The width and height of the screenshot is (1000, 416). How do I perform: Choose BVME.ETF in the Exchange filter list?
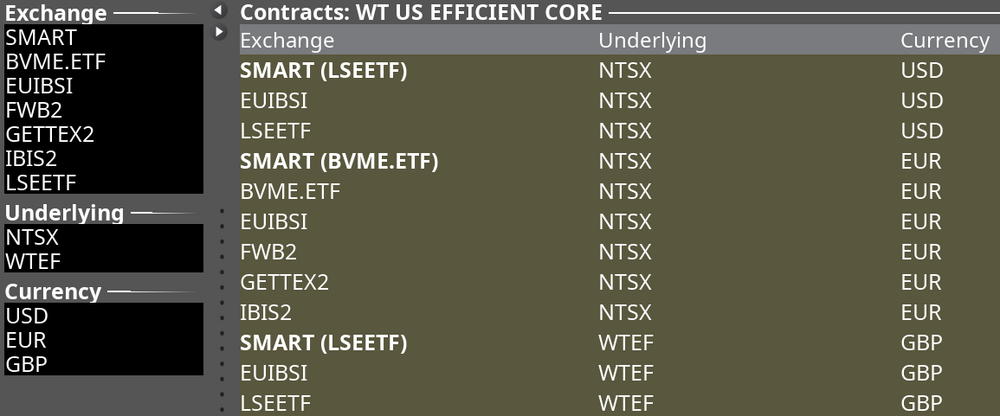pyautogui.click(x=56, y=62)
